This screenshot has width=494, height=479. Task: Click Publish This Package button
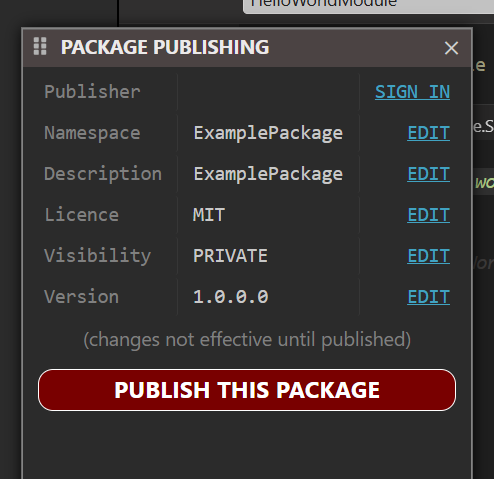coord(247,390)
